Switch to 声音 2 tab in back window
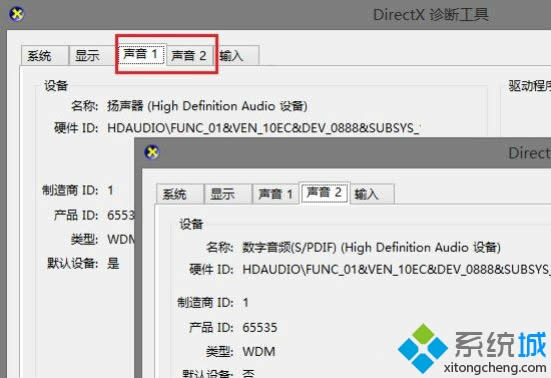 (189, 56)
